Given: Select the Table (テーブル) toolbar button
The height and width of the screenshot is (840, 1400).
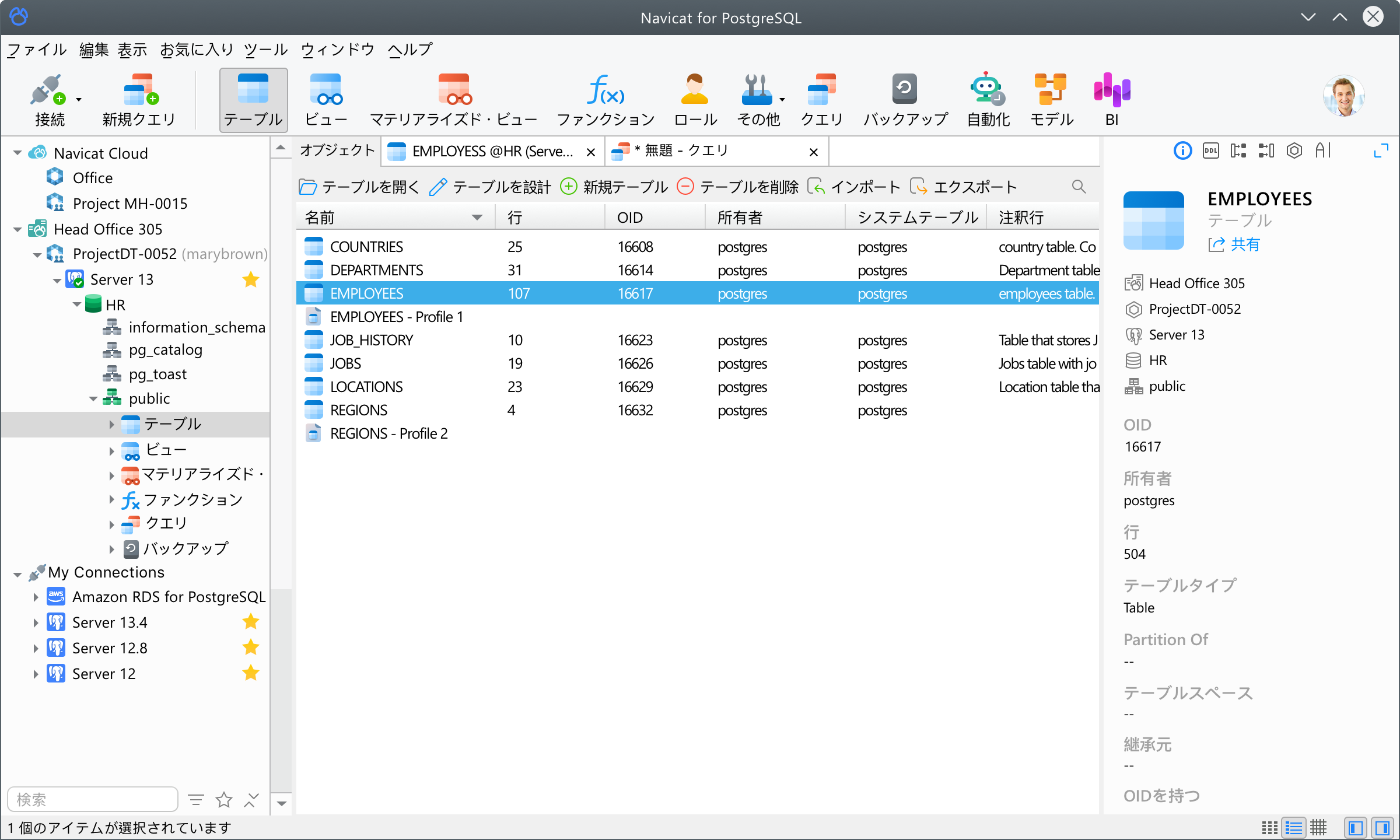Looking at the screenshot, I should [253, 100].
